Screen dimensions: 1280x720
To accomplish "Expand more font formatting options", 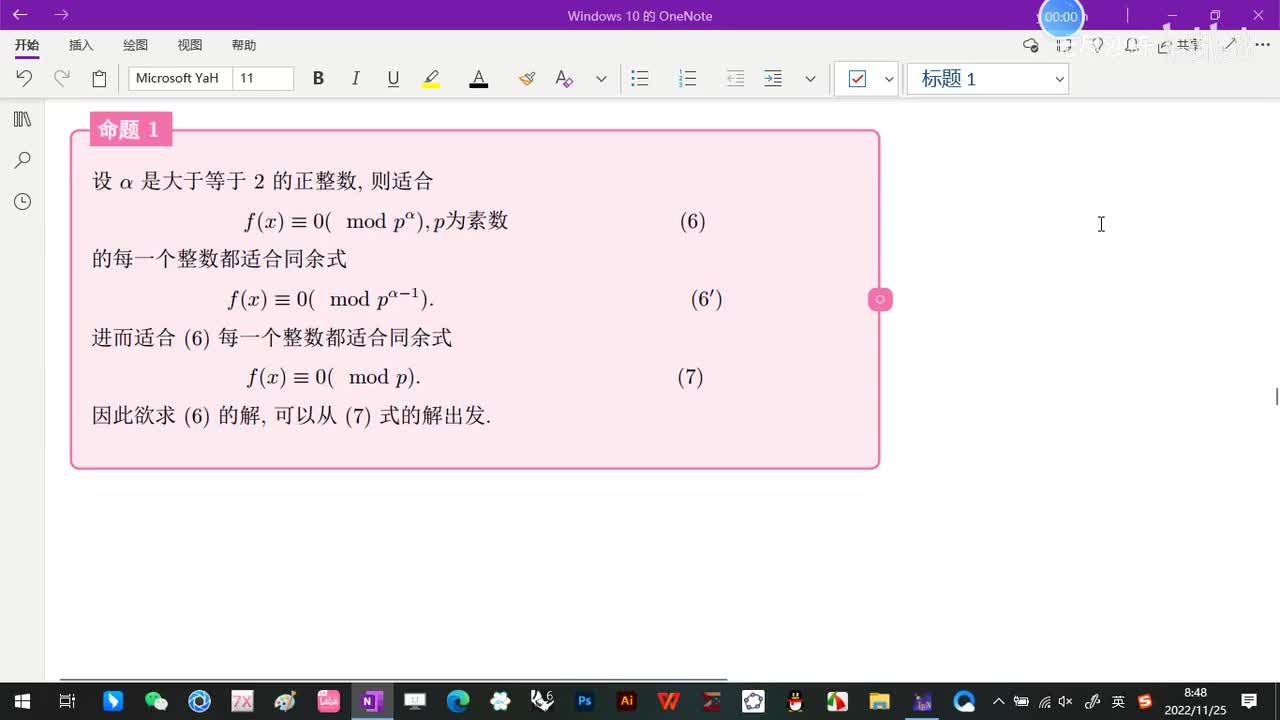I will (601, 79).
